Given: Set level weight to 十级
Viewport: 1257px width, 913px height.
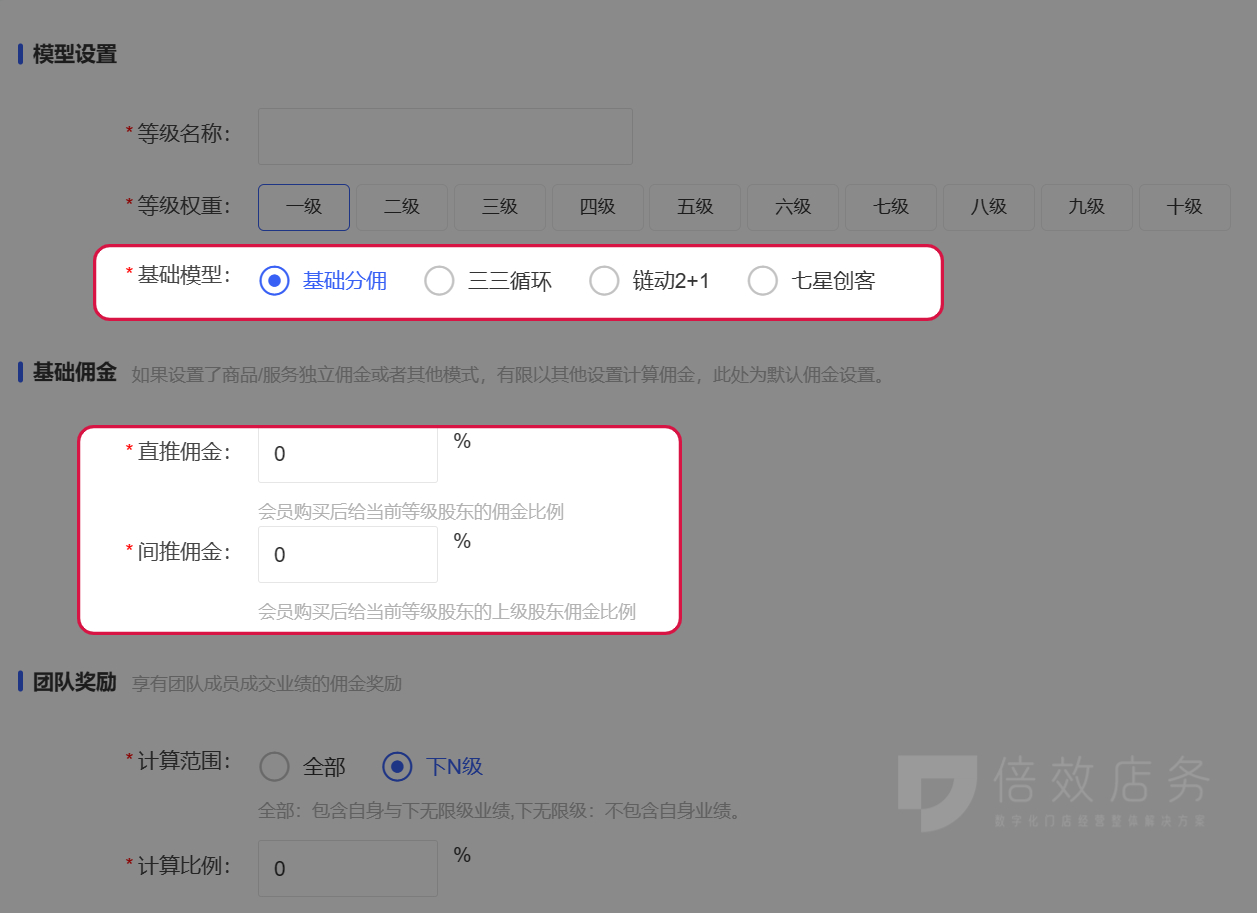Looking at the screenshot, I should coord(1184,207).
